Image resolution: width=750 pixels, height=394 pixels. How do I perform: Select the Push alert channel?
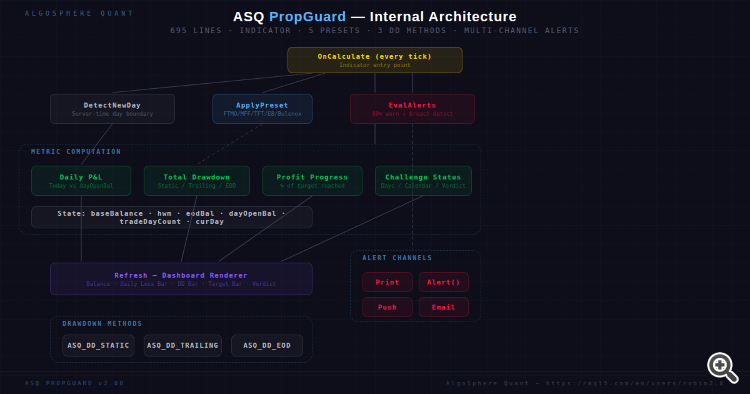(x=387, y=307)
